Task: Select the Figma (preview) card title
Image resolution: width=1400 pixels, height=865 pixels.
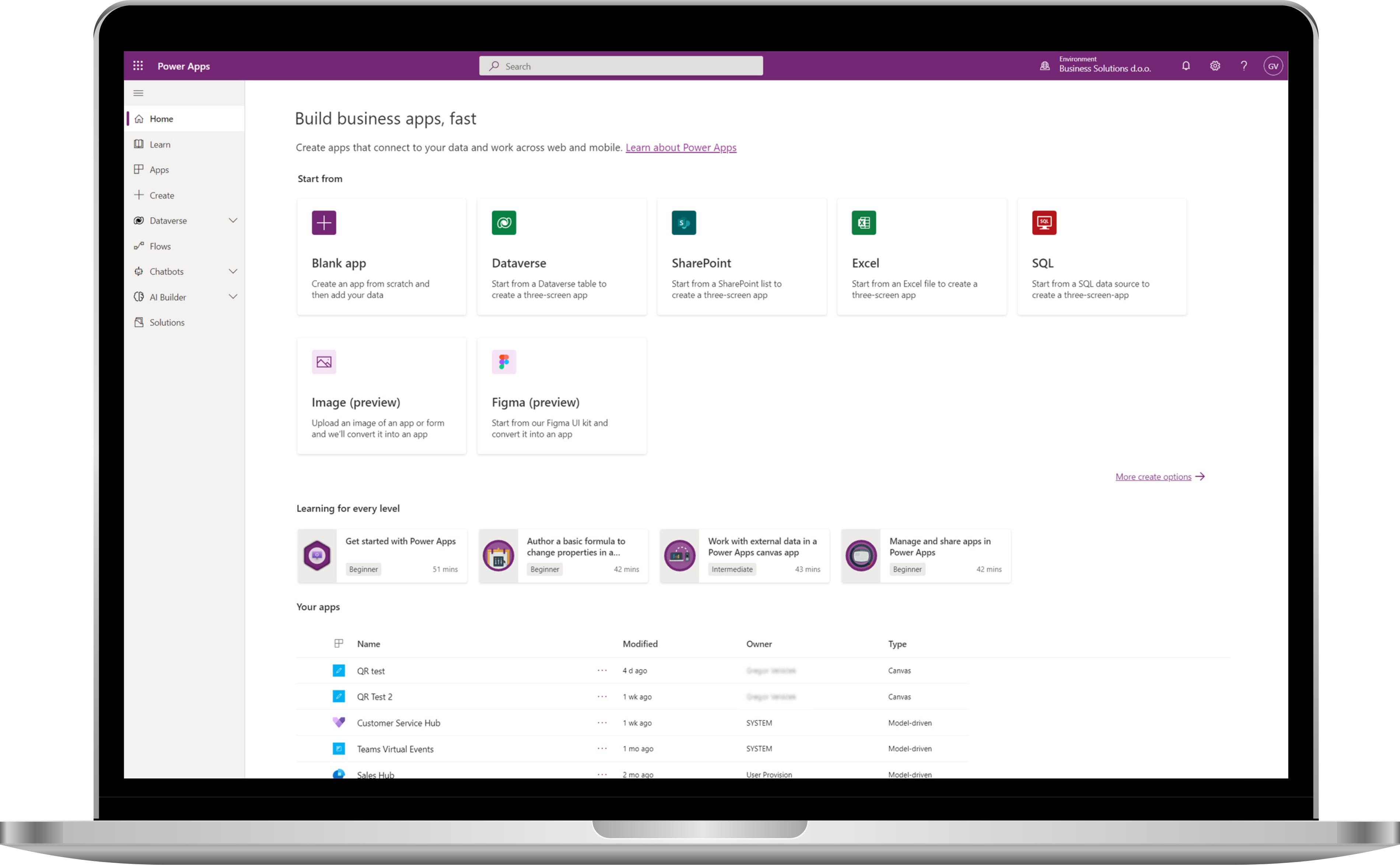Action: click(x=535, y=402)
